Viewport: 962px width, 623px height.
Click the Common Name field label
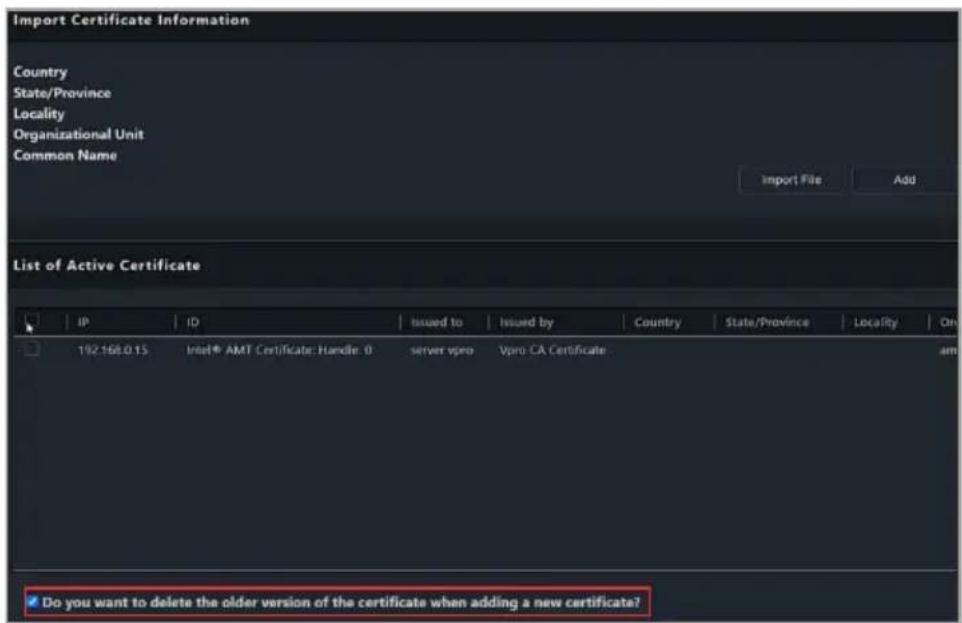pyautogui.click(x=65, y=155)
